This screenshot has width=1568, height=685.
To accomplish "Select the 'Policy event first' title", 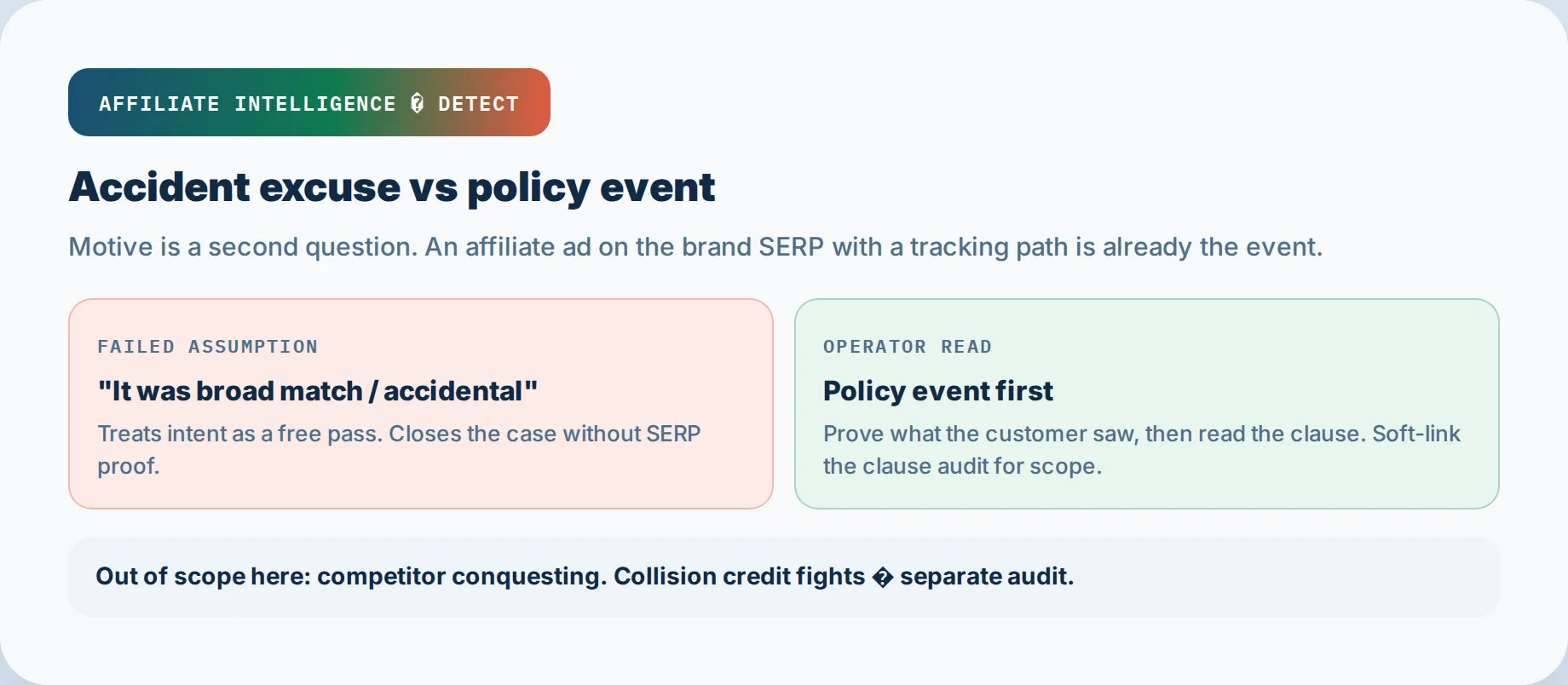I will coord(938,391).
